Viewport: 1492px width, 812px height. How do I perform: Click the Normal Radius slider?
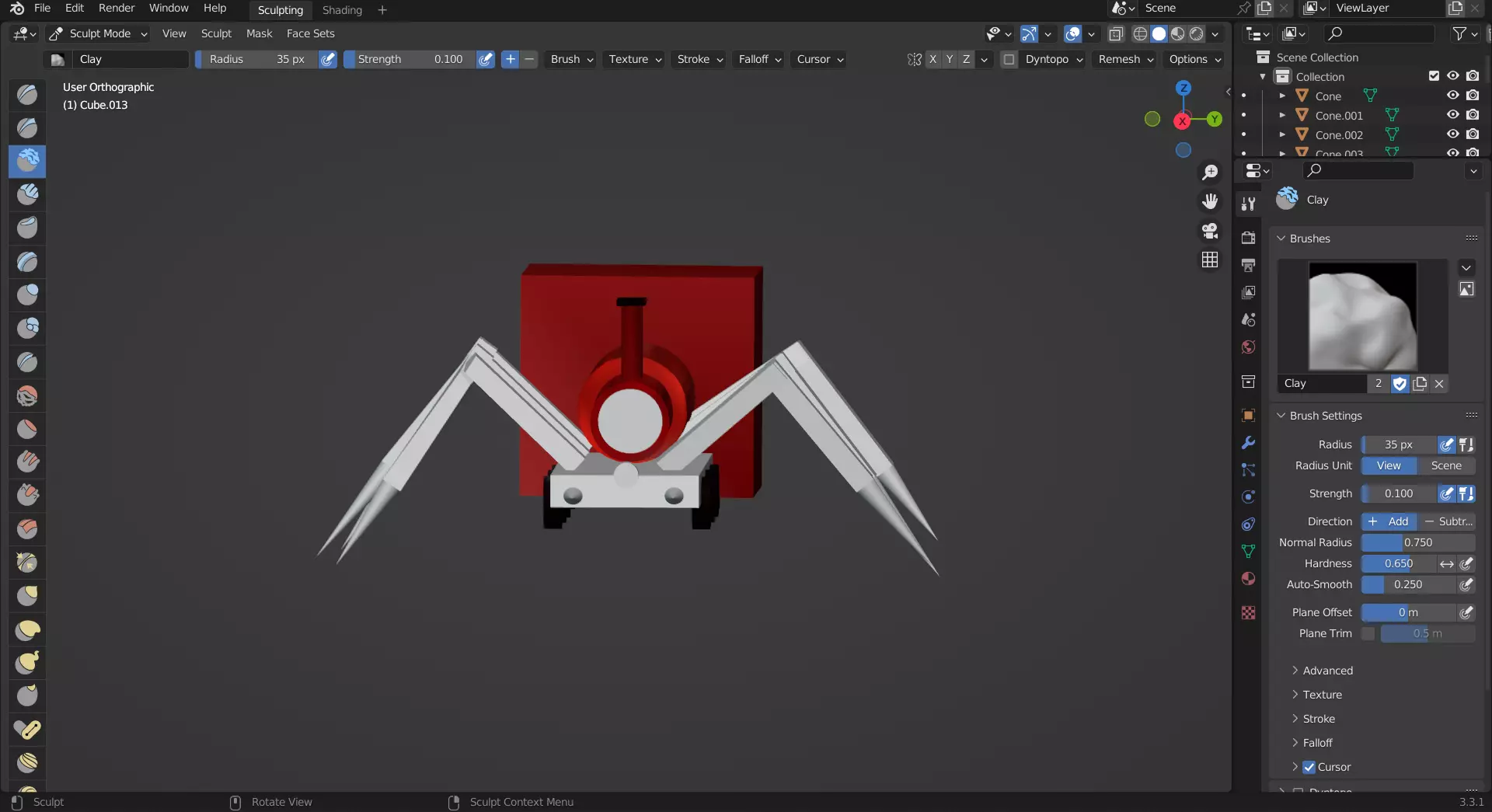[1418, 543]
